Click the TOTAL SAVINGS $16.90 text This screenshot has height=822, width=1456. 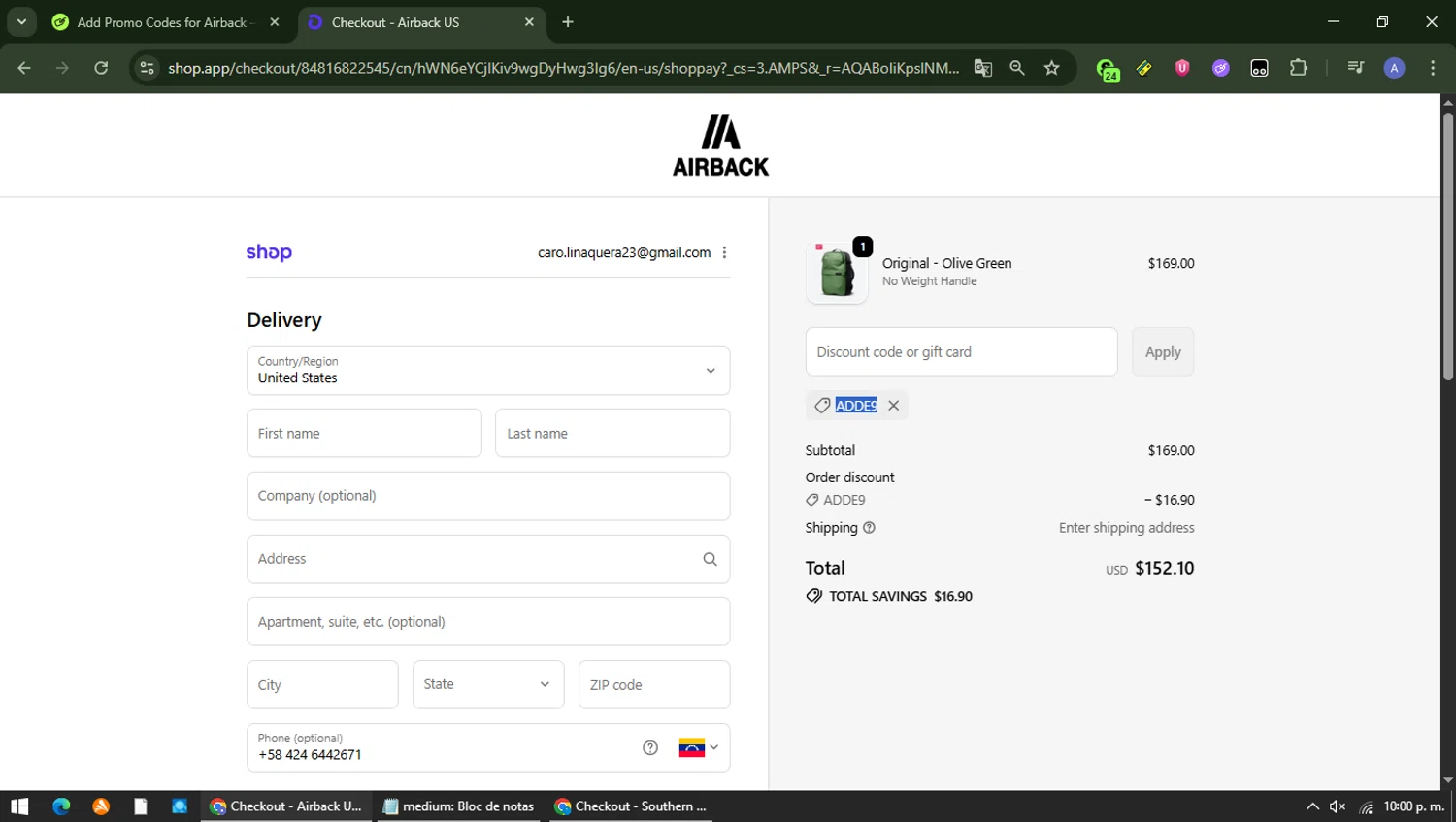(x=900, y=596)
